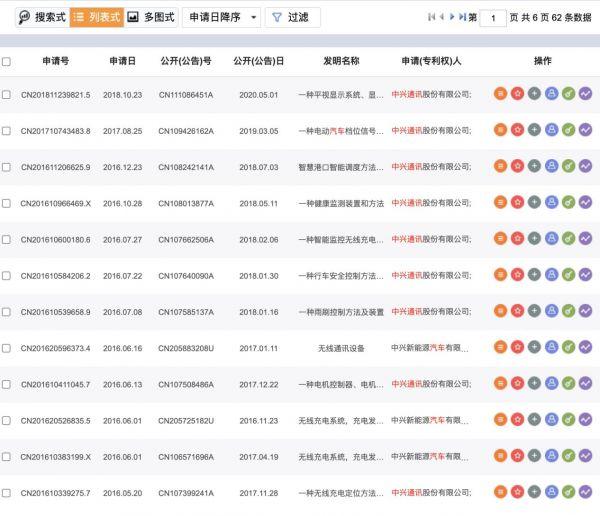Open the 申请日降序 sort dropdown
600x516 pixels.
[x=221, y=17]
